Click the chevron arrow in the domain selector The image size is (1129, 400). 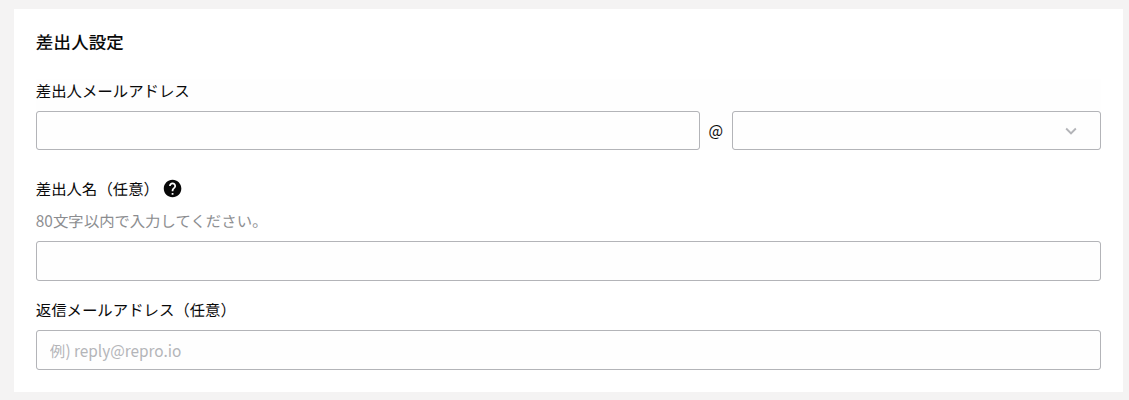(1071, 131)
